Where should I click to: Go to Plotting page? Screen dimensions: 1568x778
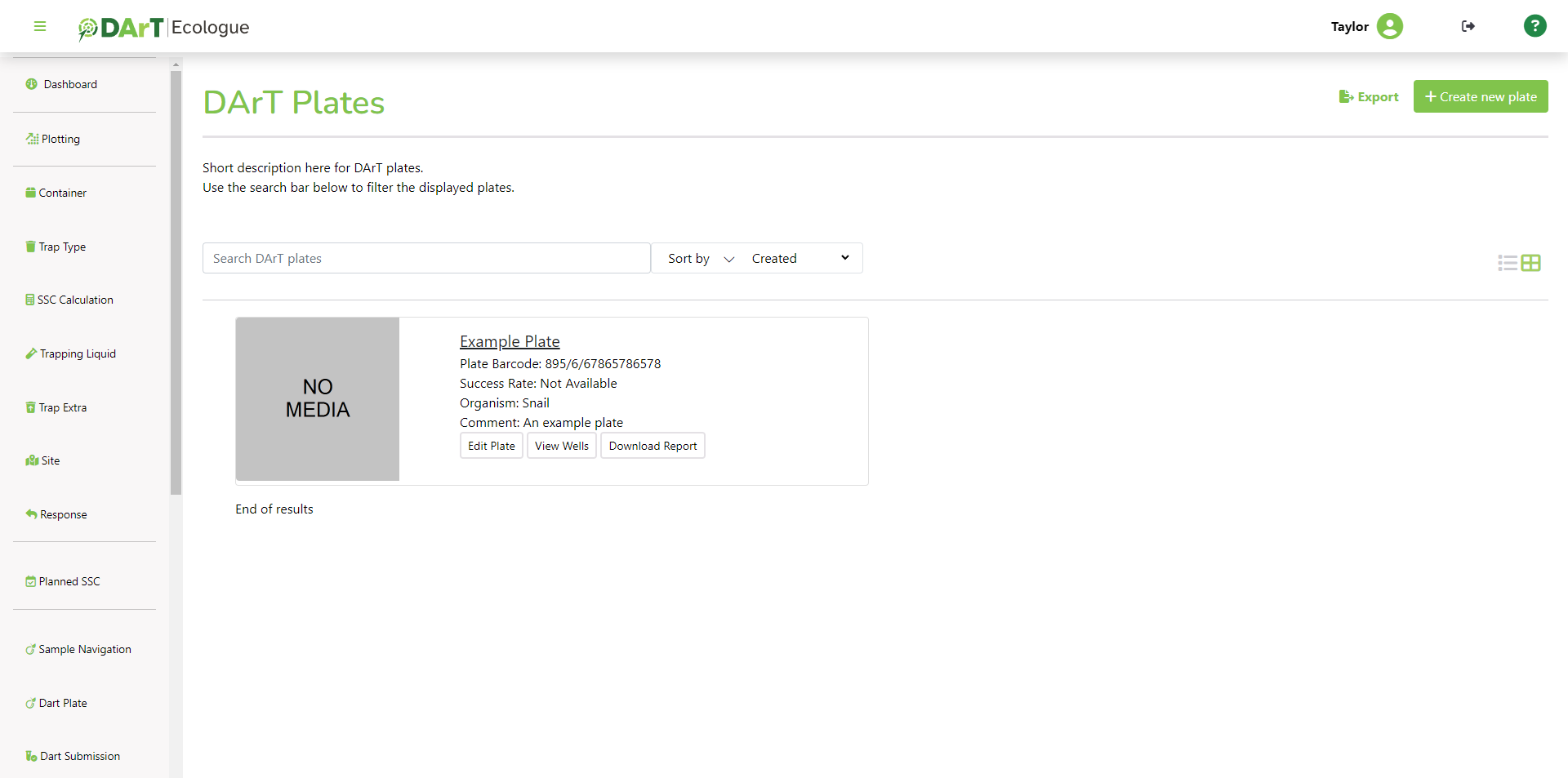tap(60, 139)
